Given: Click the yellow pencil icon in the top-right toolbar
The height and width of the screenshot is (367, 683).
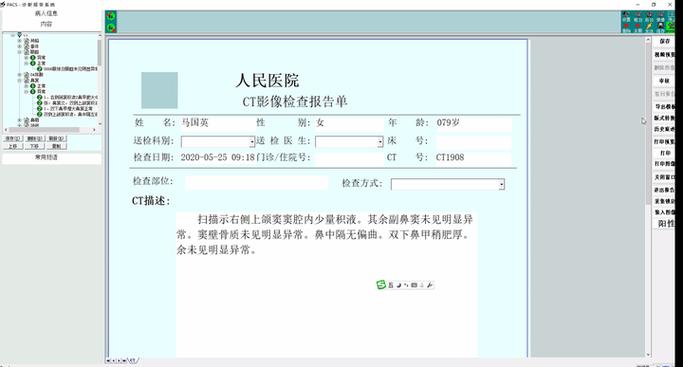Looking at the screenshot, I should coord(649,27).
